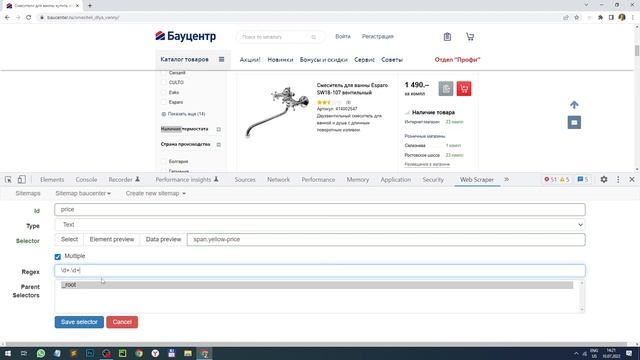This screenshot has width=640, height=360.
Task: Expand the Sitemap baucenter dropdown
Action: [x=83, y=193]
